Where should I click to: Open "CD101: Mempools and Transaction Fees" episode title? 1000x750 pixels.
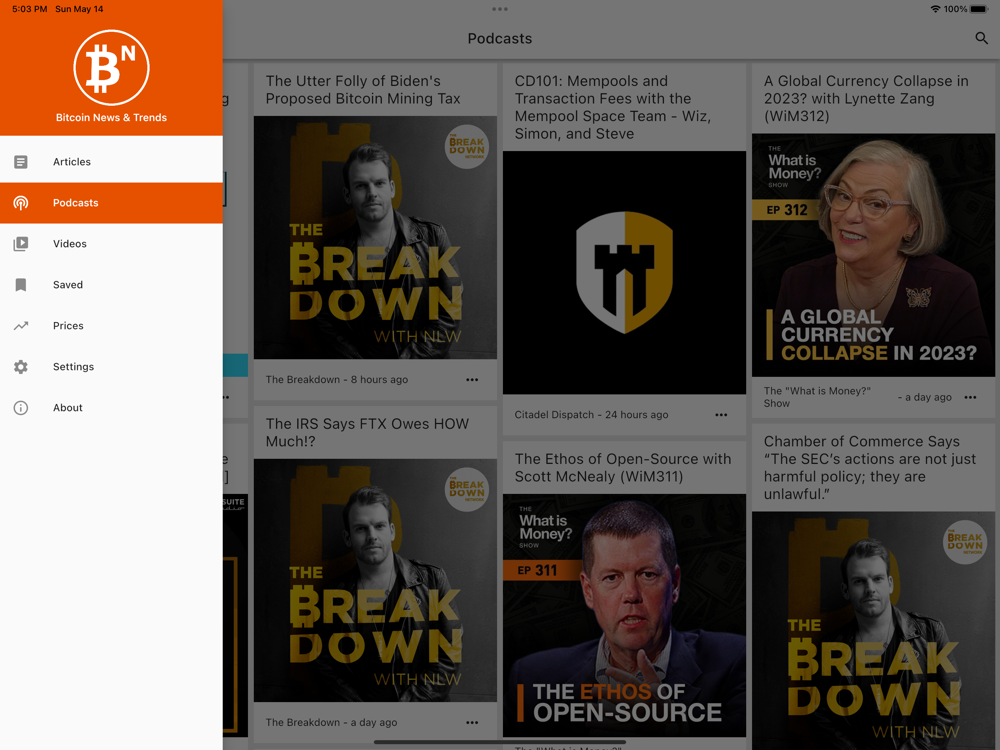pyautogui.click(x=613, y=107)
